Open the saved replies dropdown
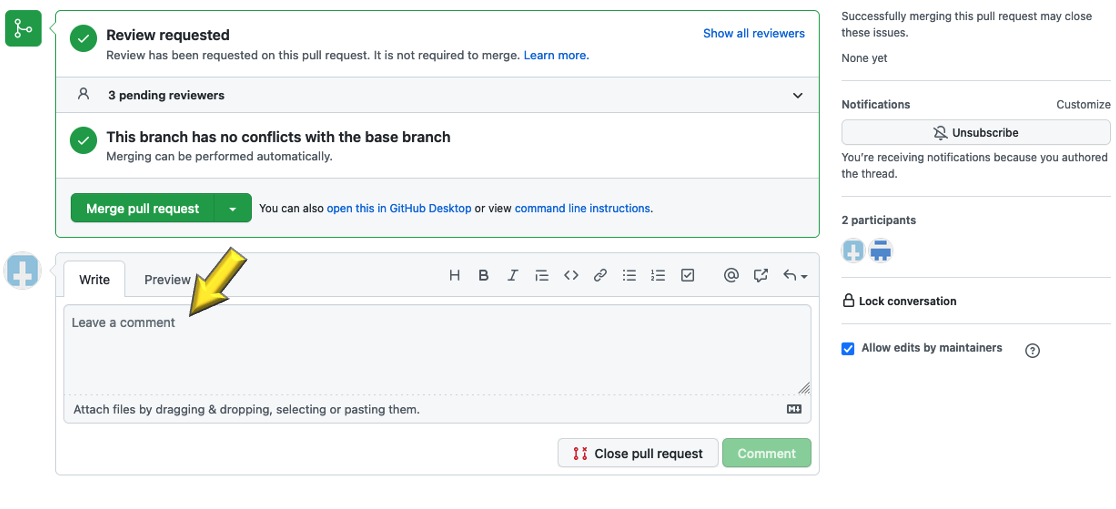The width and height of the screenshot is (1116, 509). 795,276
